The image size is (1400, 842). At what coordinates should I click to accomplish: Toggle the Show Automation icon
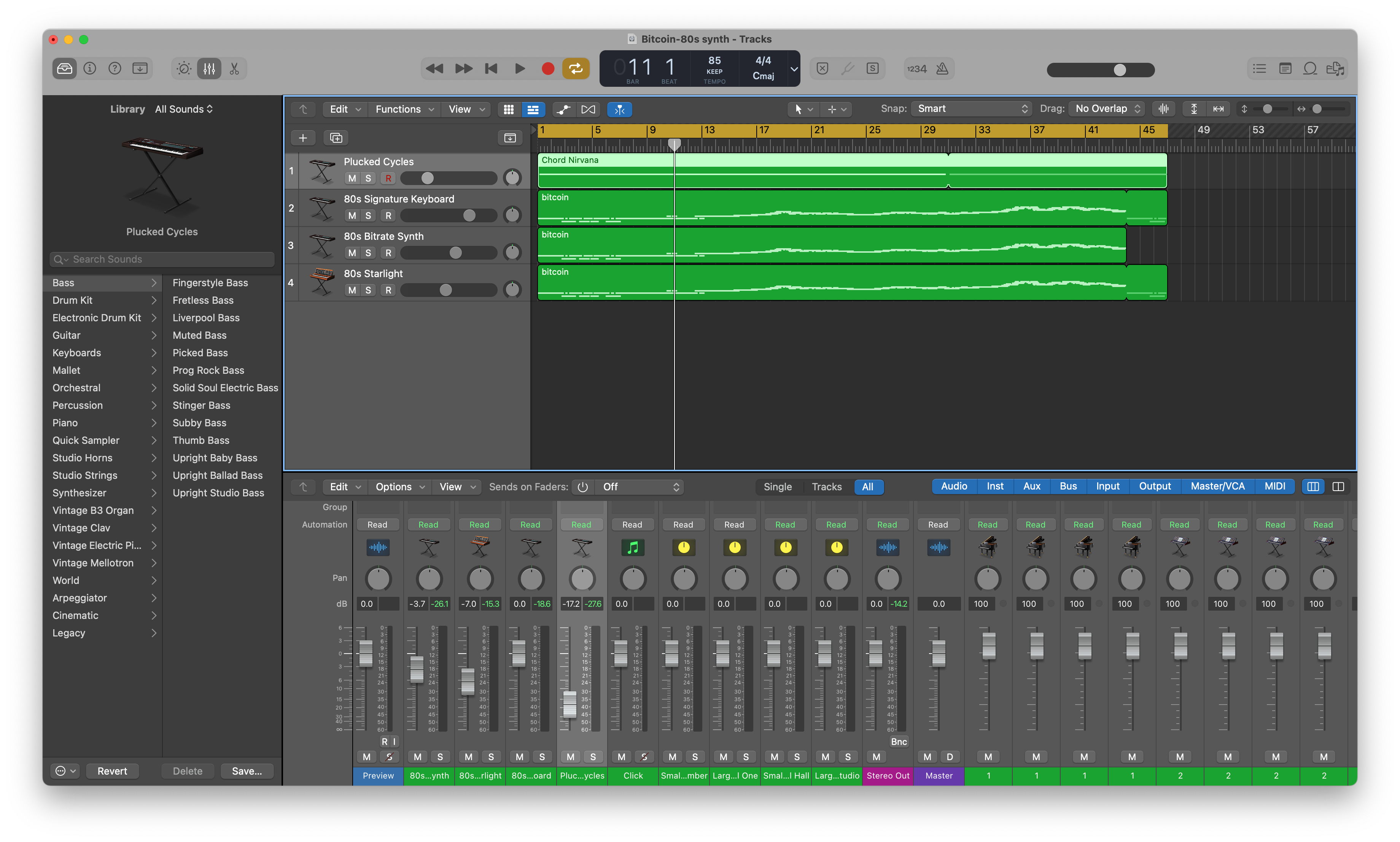[x=563, y=110]
